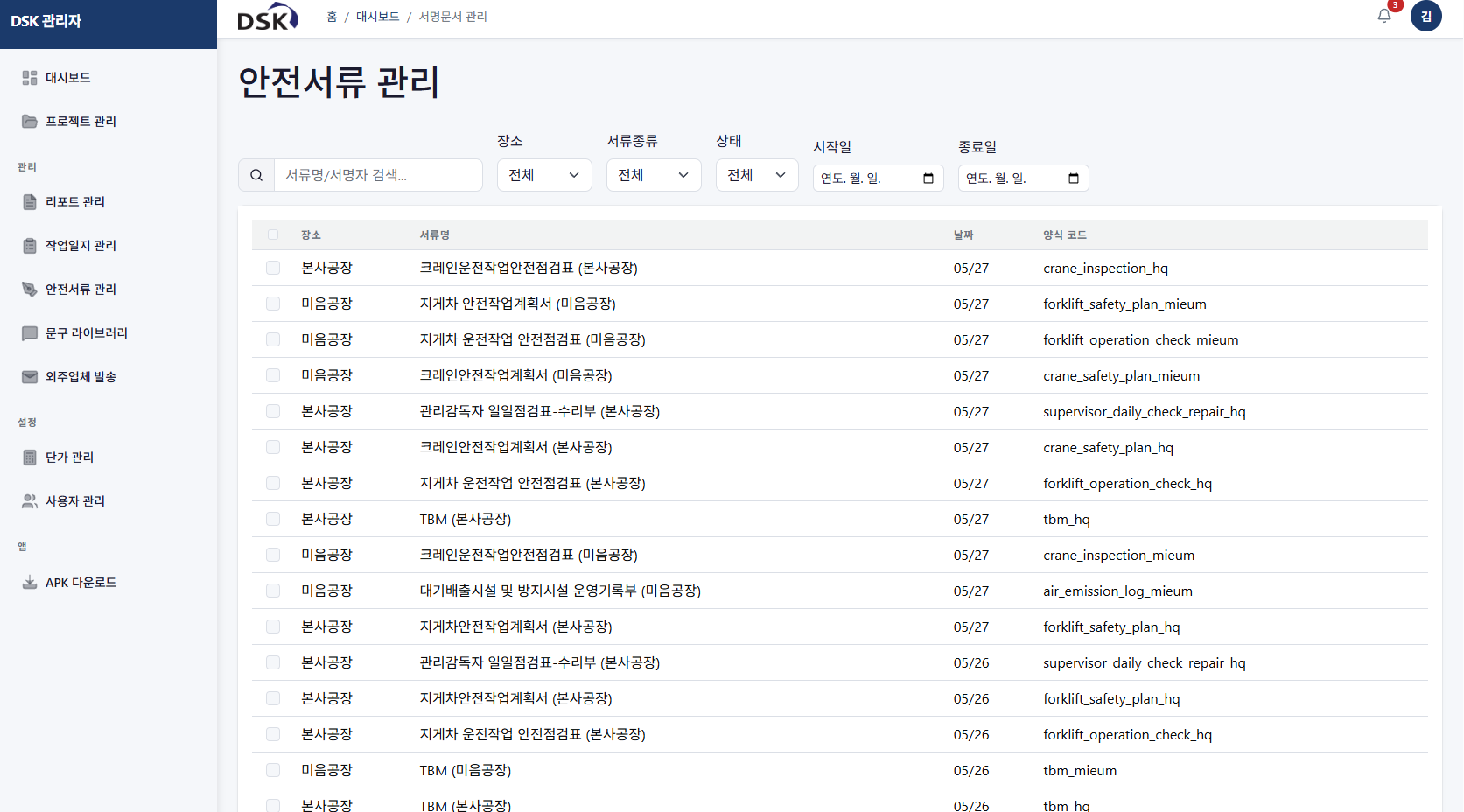The height and width of the screenshot is (812, 1464).
Task: Click the 프로젝트 관리 folder icon
Action: point(30,122)
